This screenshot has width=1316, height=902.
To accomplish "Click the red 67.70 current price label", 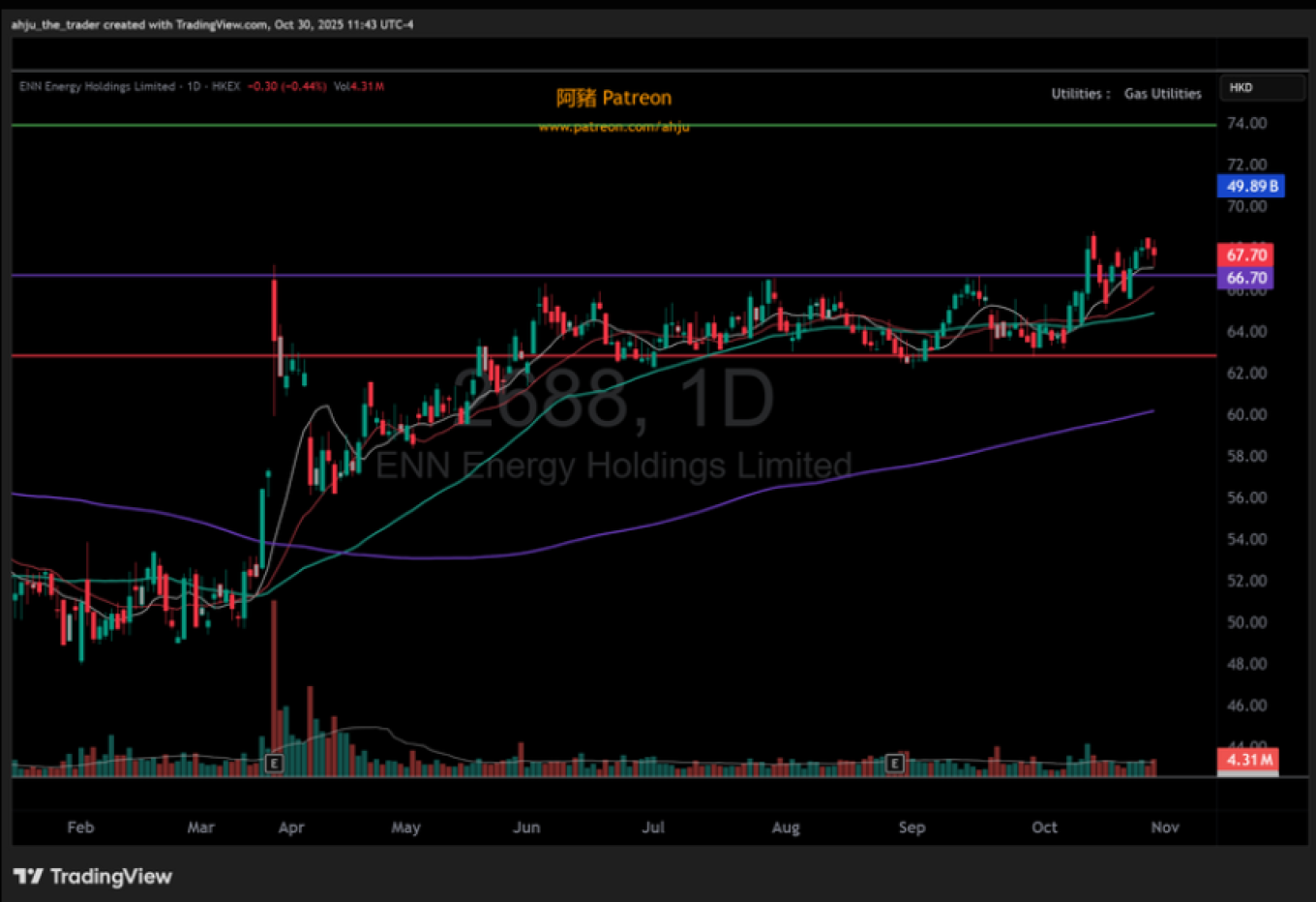I will [1245, 256].
